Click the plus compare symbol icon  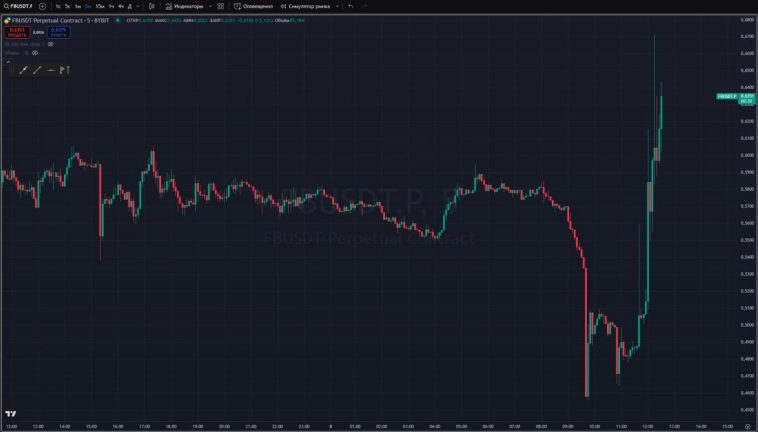[43, 6]
